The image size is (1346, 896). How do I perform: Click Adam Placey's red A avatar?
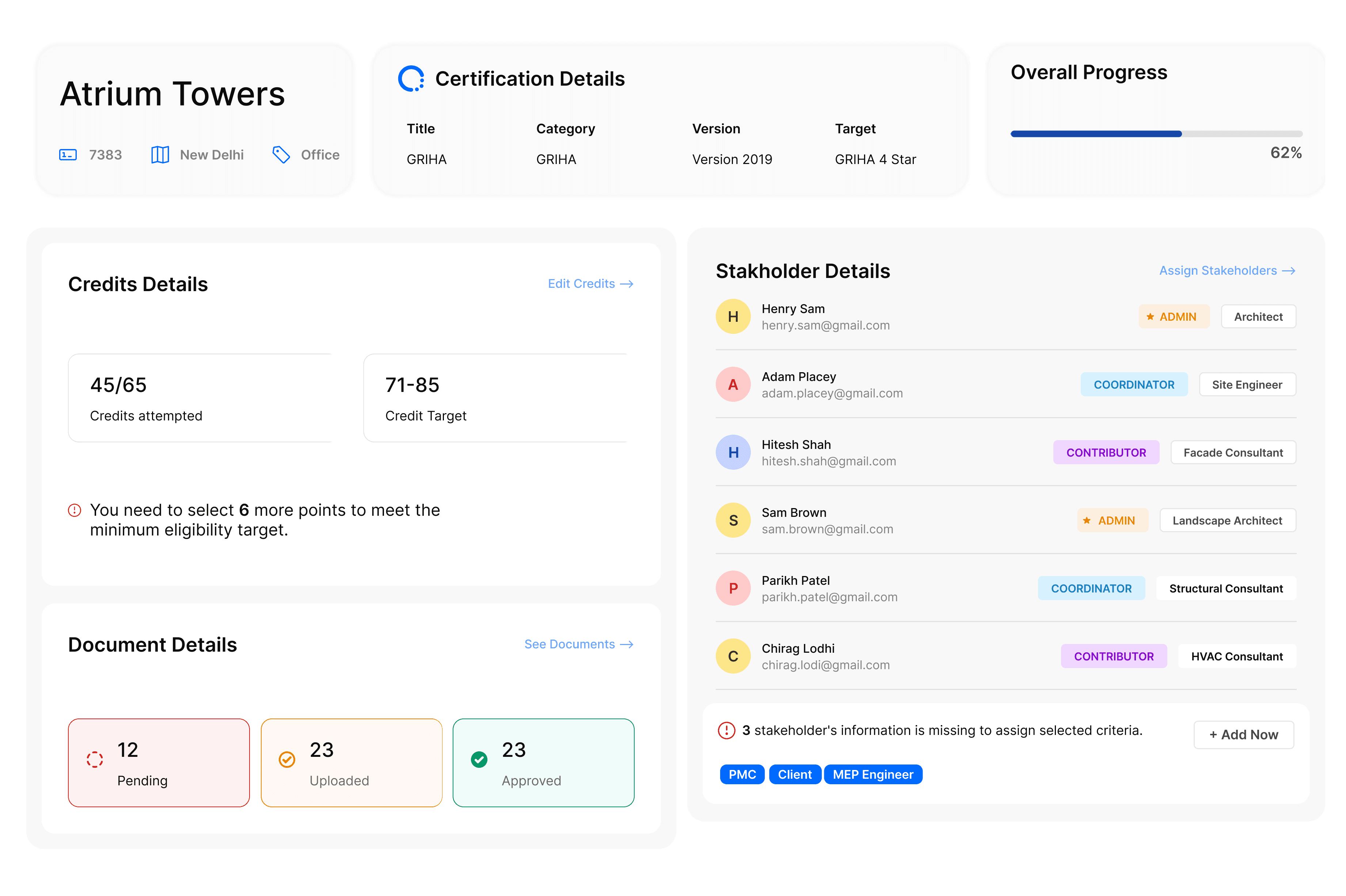point(733,385)
